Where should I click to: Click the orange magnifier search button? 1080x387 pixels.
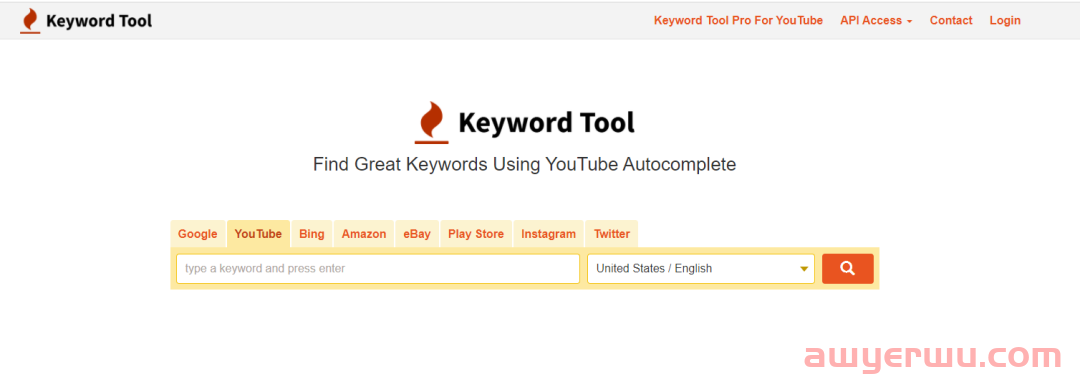point(847,269)
